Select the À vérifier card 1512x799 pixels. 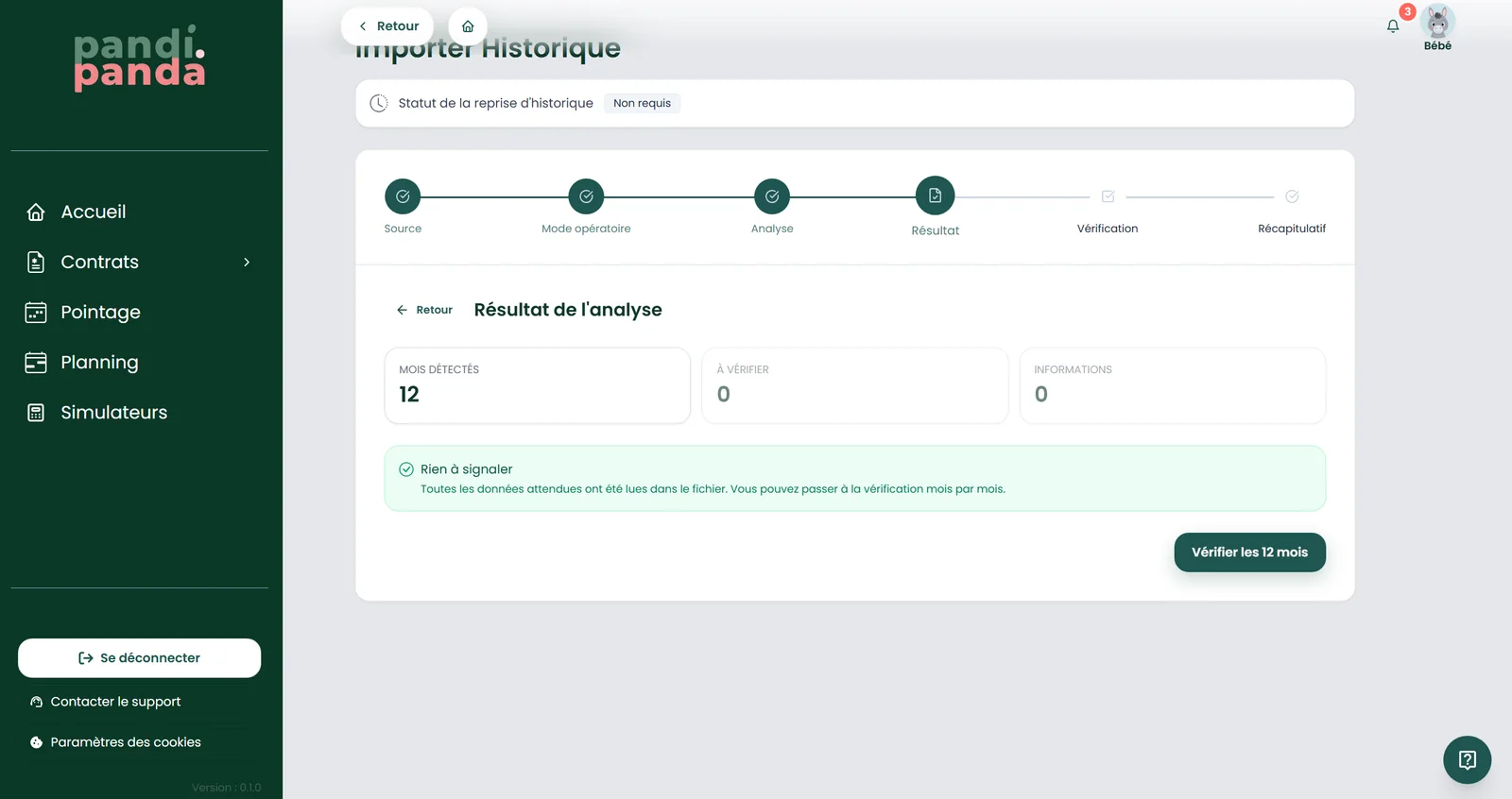(855, 385)
